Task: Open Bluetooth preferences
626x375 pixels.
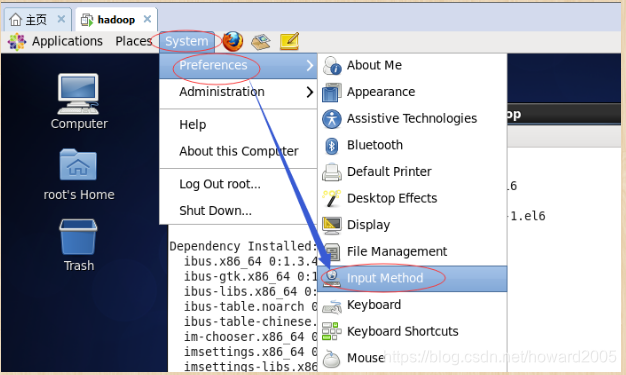Action: tap(412, 145)
